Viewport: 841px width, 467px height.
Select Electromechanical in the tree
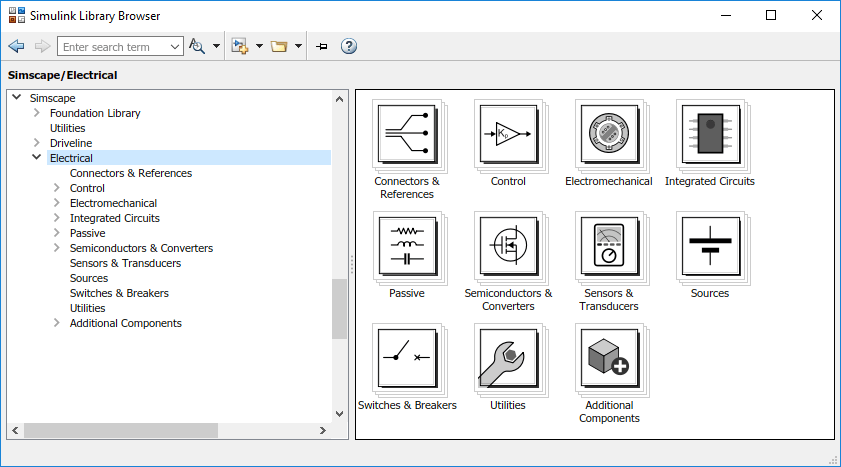tap(113, 203)
